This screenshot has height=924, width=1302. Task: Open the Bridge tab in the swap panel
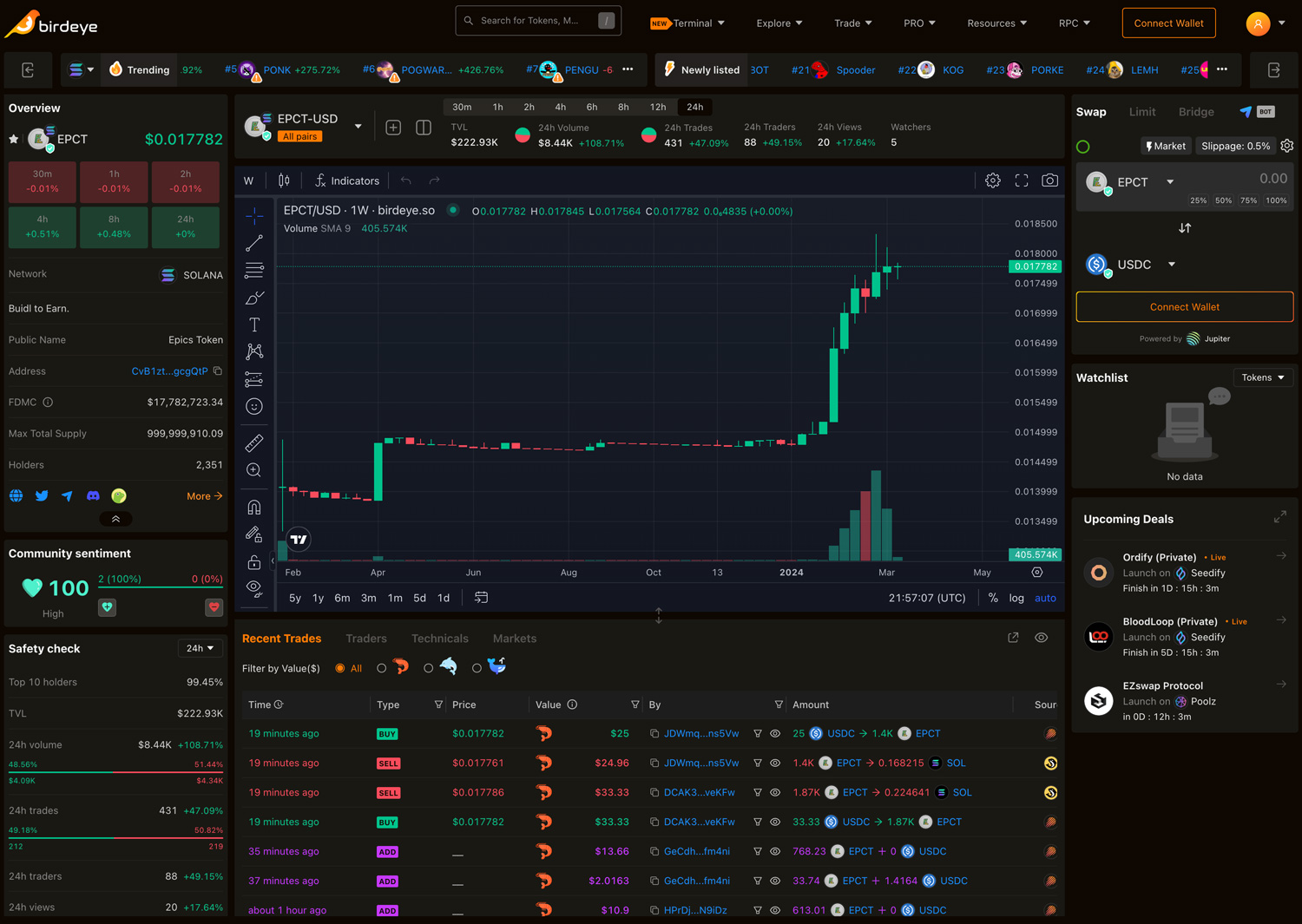tap(1196, 112)
